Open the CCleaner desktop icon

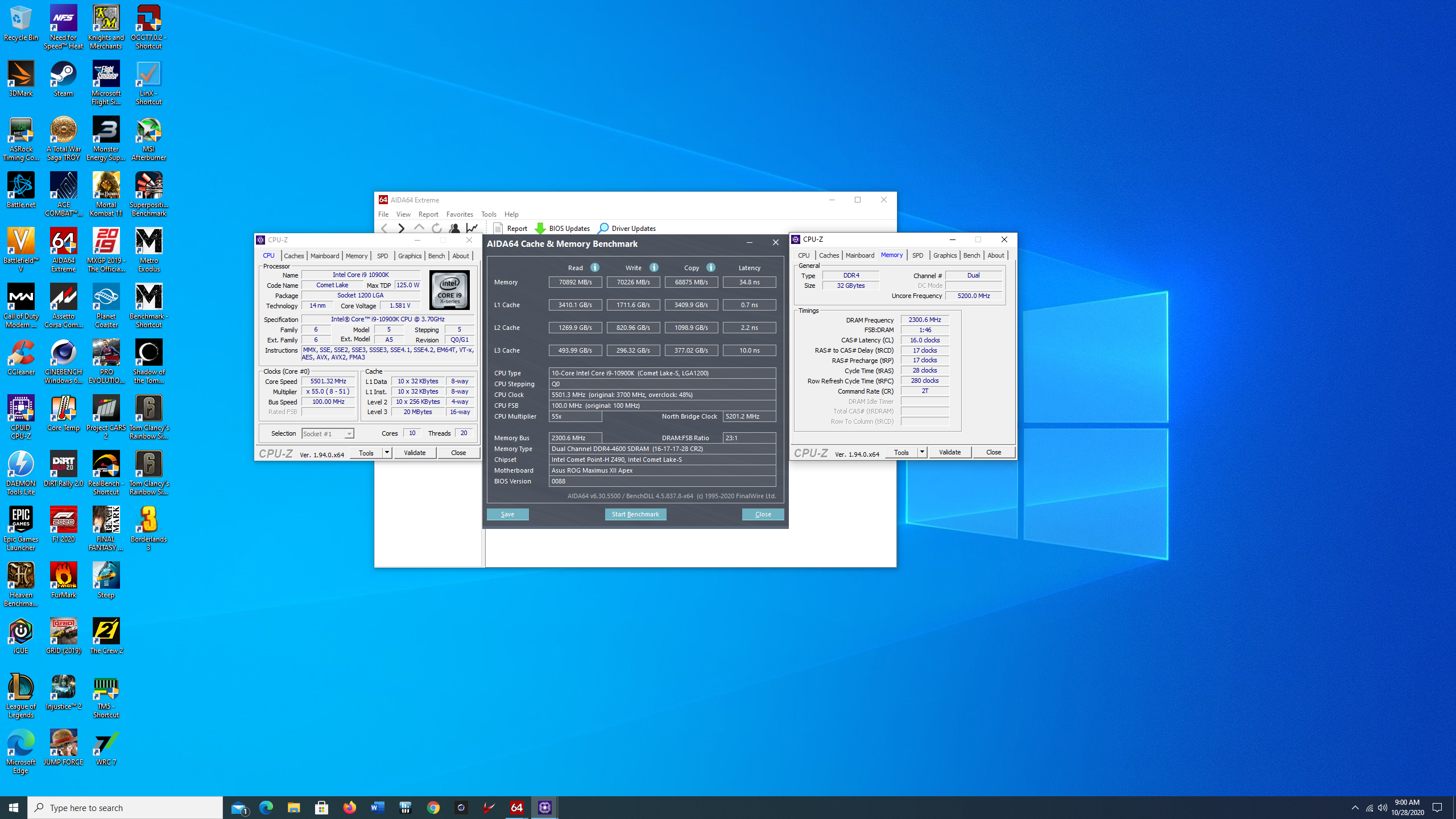[21, 358]
